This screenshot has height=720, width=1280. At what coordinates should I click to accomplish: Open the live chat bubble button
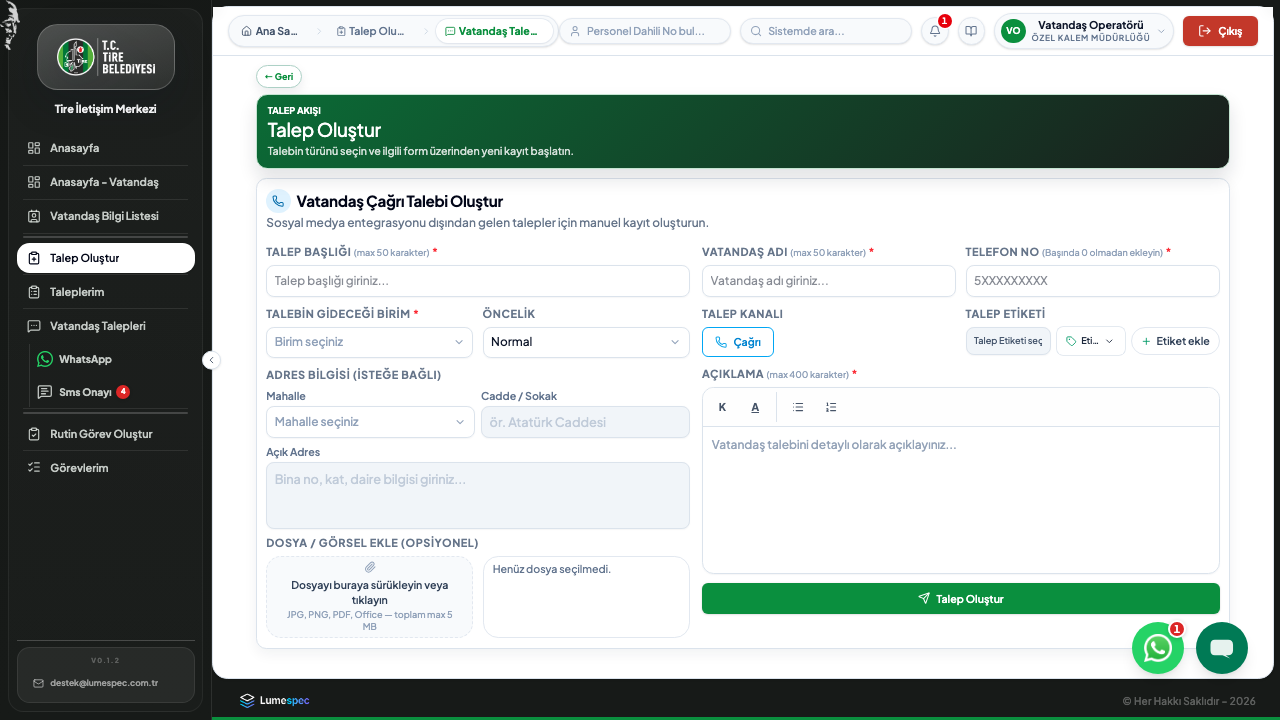(1222, 648)
